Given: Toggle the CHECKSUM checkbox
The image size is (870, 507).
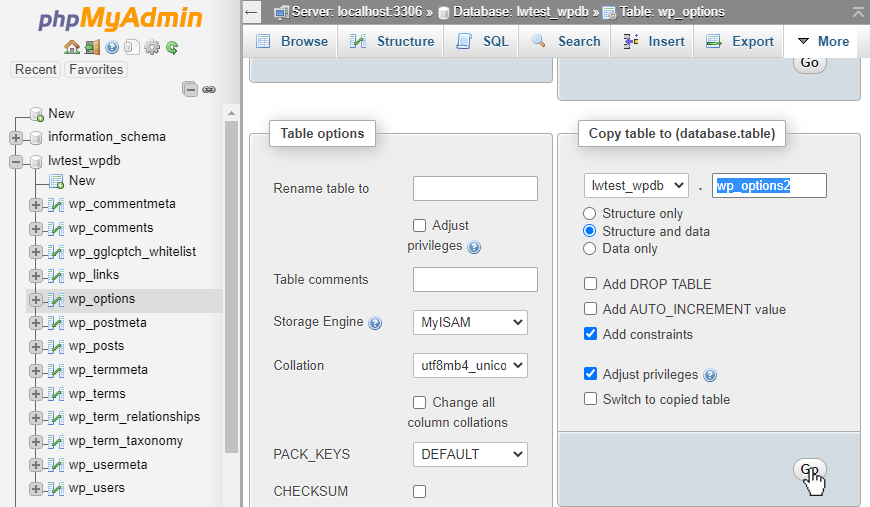Looking at the screenshot, I should 420,491.
